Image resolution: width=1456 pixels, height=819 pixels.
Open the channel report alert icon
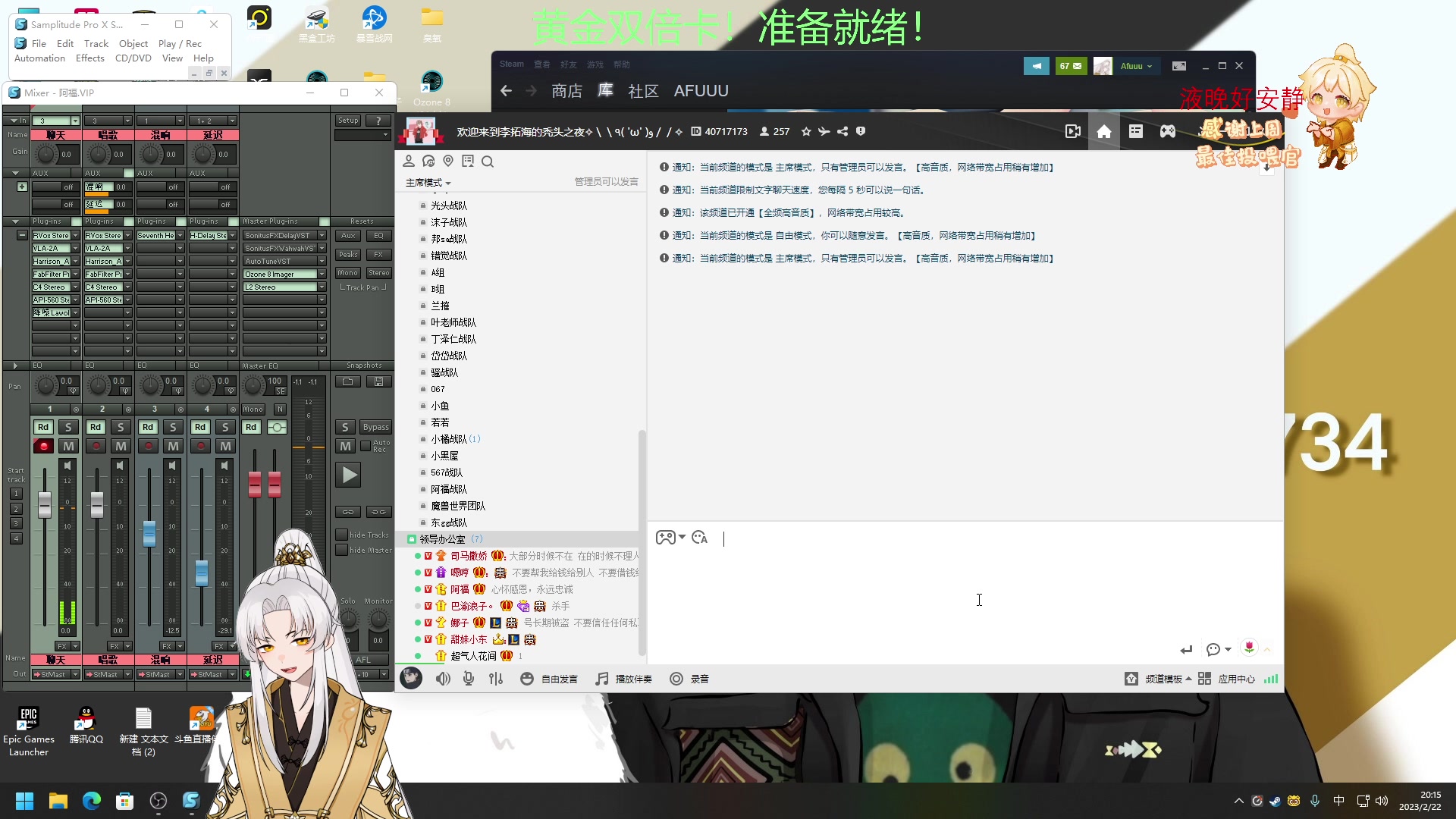[x=861, y=131]
